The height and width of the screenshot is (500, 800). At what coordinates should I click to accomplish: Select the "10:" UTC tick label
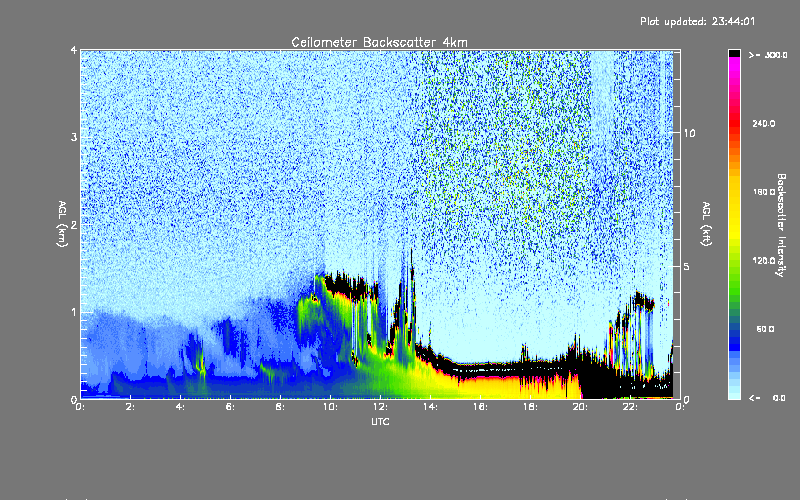pos(330,407)
